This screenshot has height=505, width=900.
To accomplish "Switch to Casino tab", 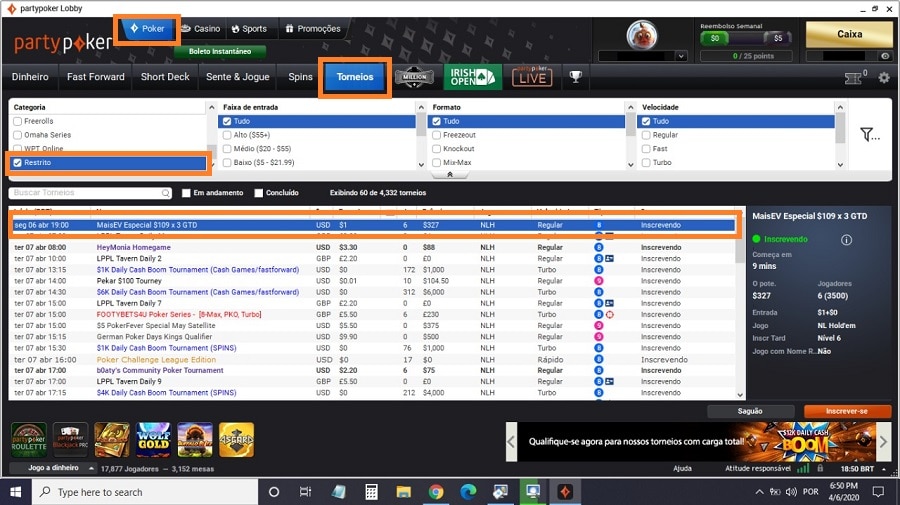I will point(201,29).
